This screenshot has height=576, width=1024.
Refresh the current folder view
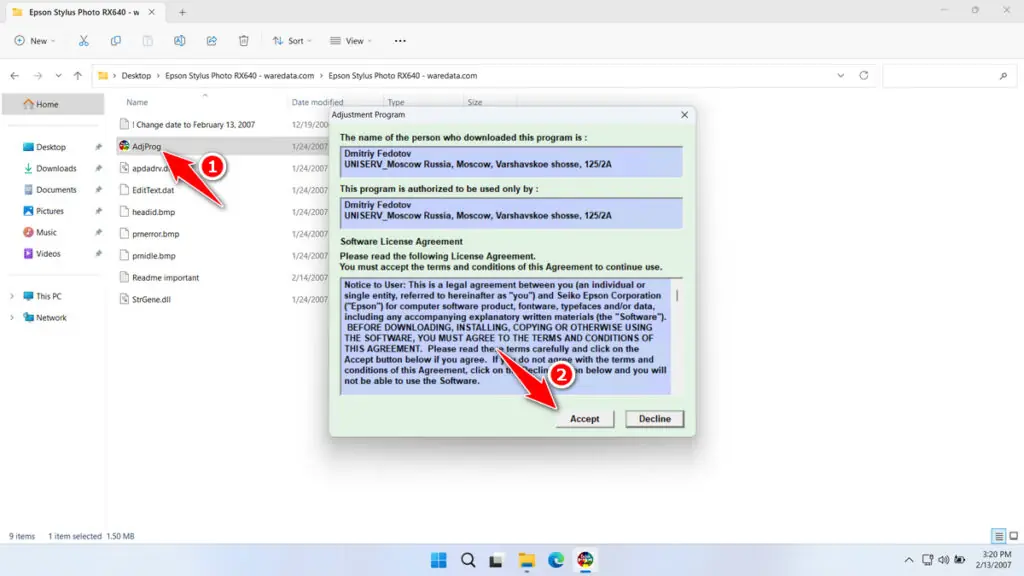tap(864, 75)
